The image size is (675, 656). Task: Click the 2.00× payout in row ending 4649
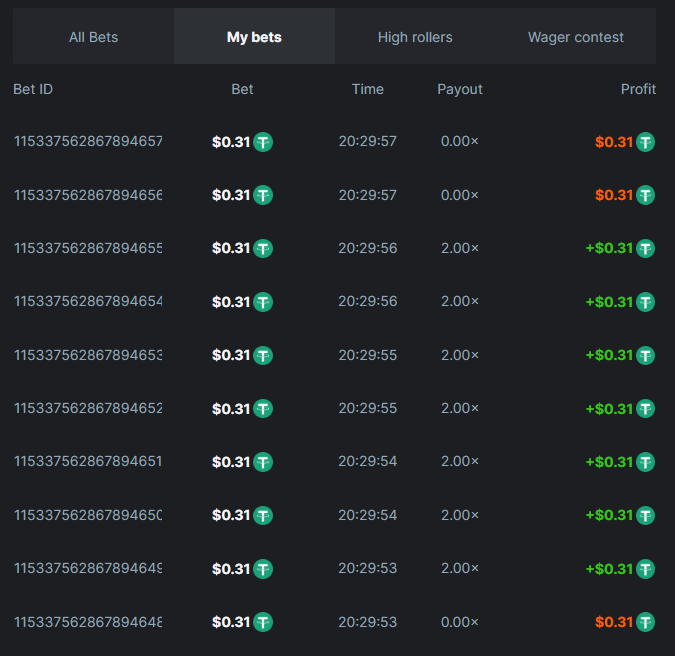click(460, 568)
